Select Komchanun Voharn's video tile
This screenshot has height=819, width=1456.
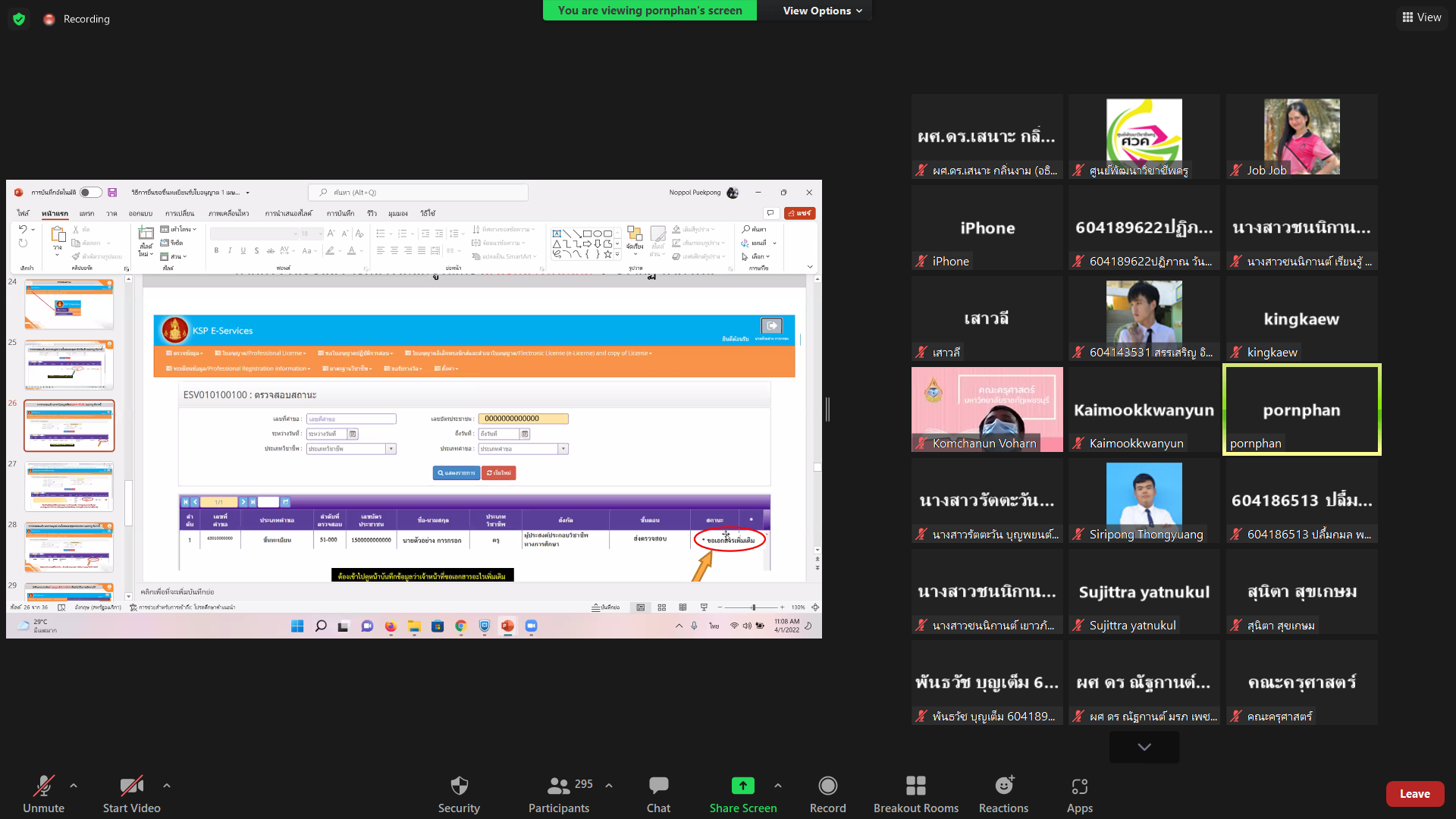tap(987, 409)
